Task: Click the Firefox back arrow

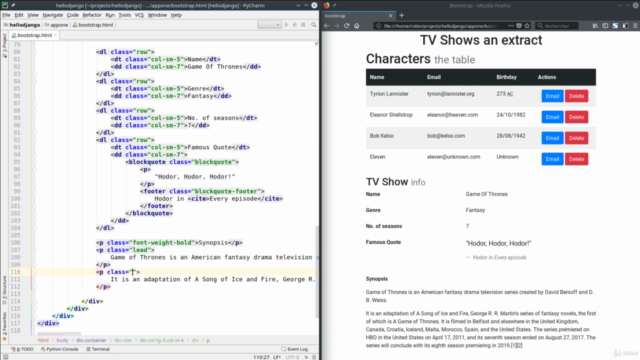Action: [327, 26]
